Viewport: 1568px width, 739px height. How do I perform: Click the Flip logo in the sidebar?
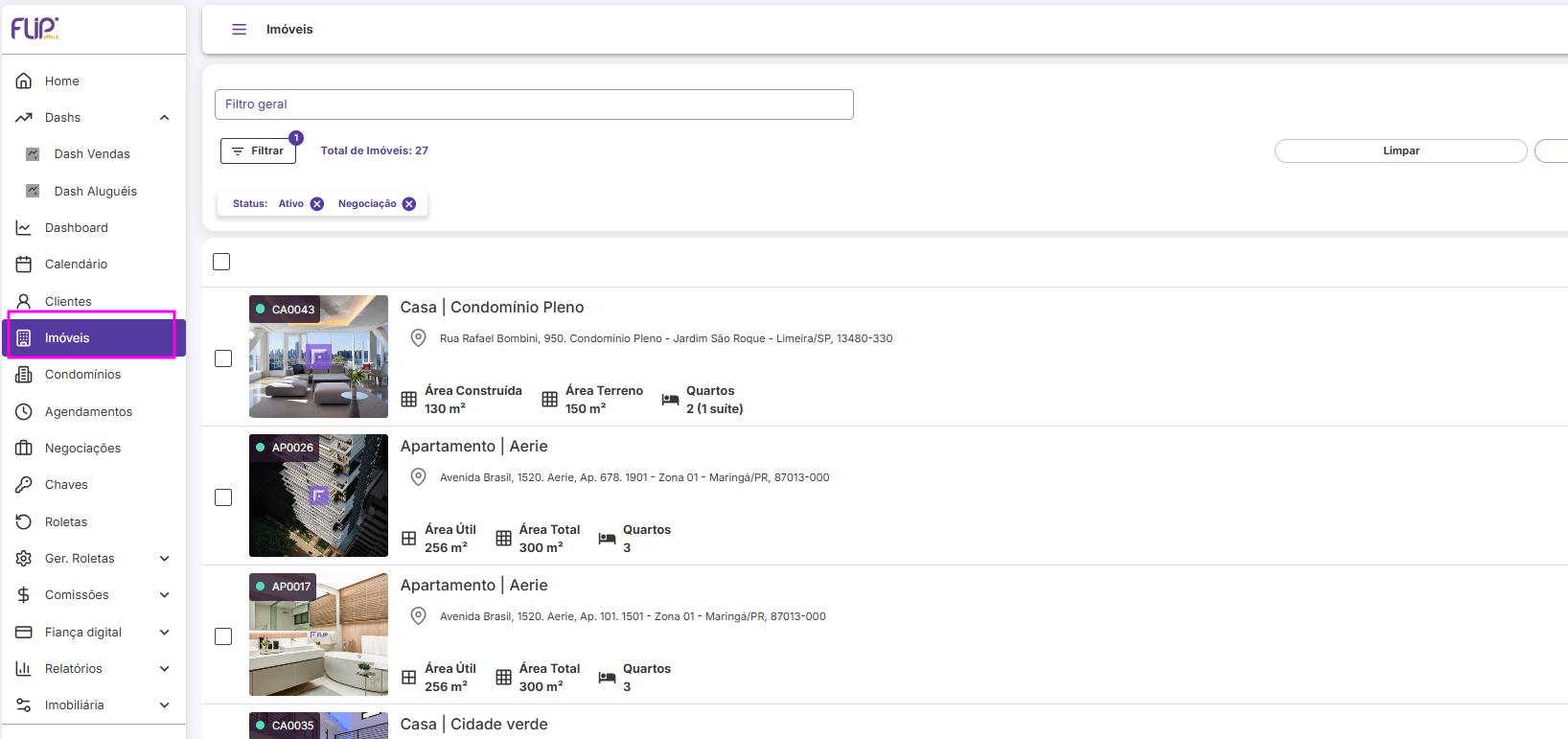coord(35,29)
